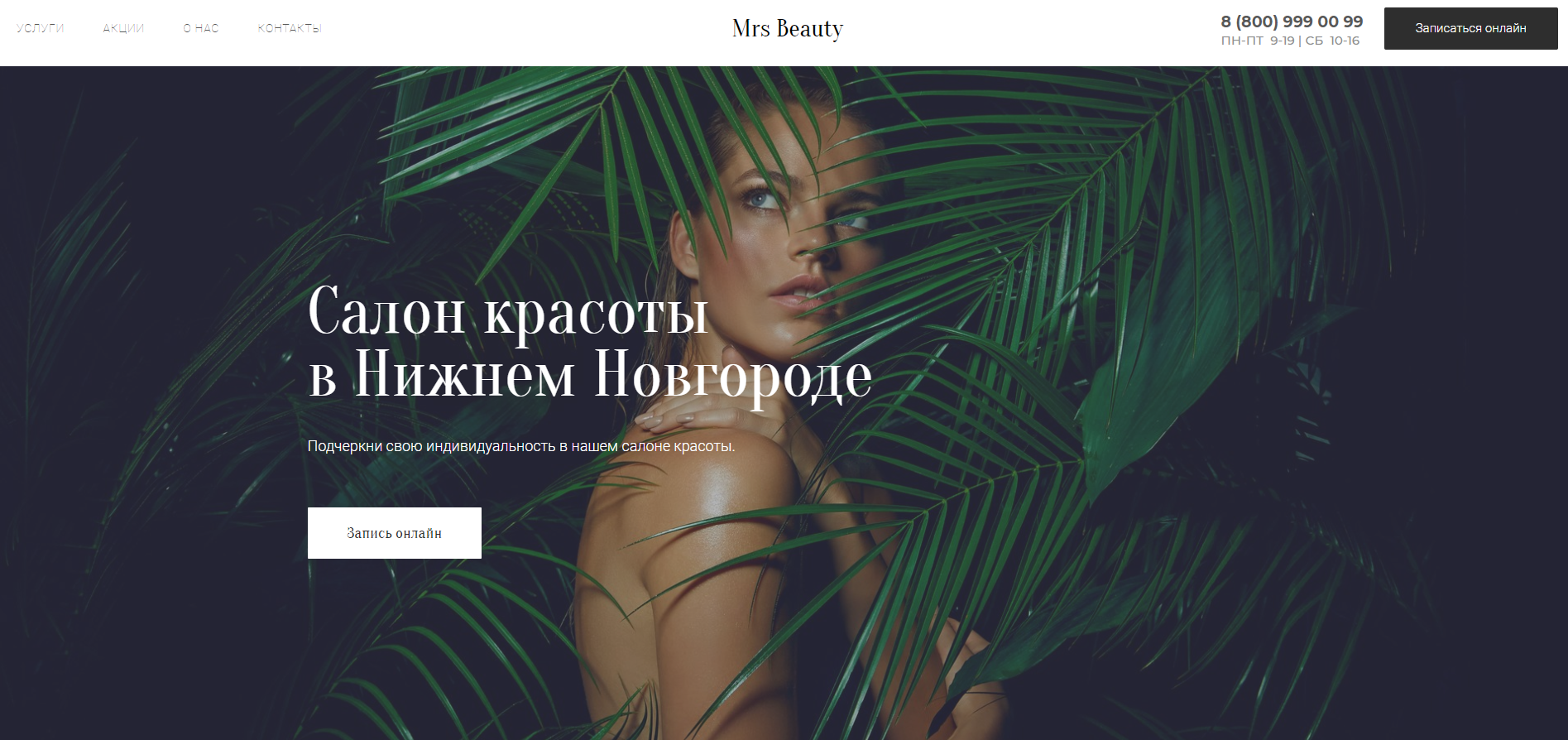Open the УСЛУГИ menu item
Image resolution: width=1568 pixels, height=740 pixels.
click(x=40, y=28)
